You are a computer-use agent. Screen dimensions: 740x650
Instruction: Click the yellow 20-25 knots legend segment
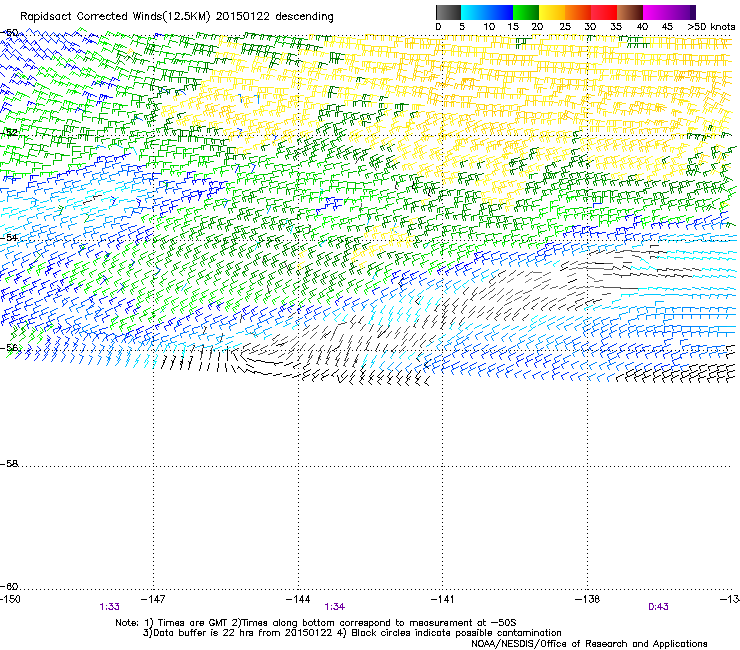552,12
